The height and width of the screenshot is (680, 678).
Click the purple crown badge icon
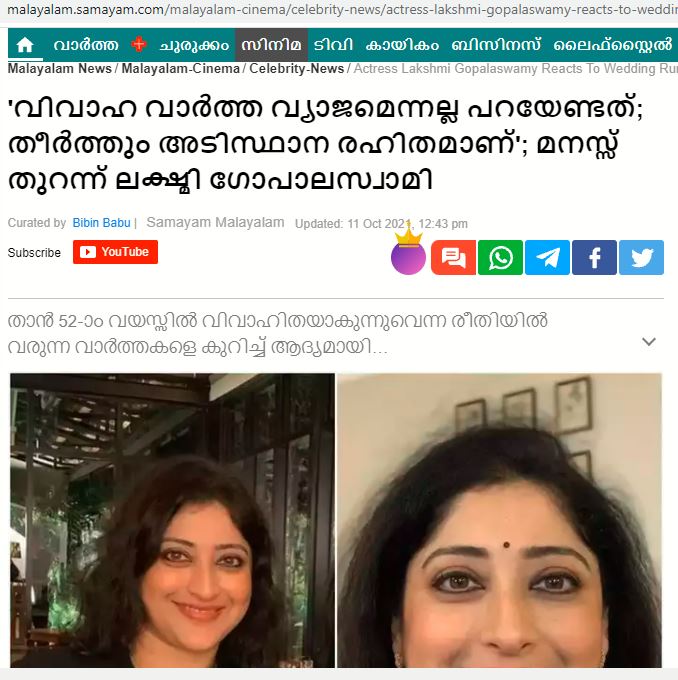tap(408, 253)
